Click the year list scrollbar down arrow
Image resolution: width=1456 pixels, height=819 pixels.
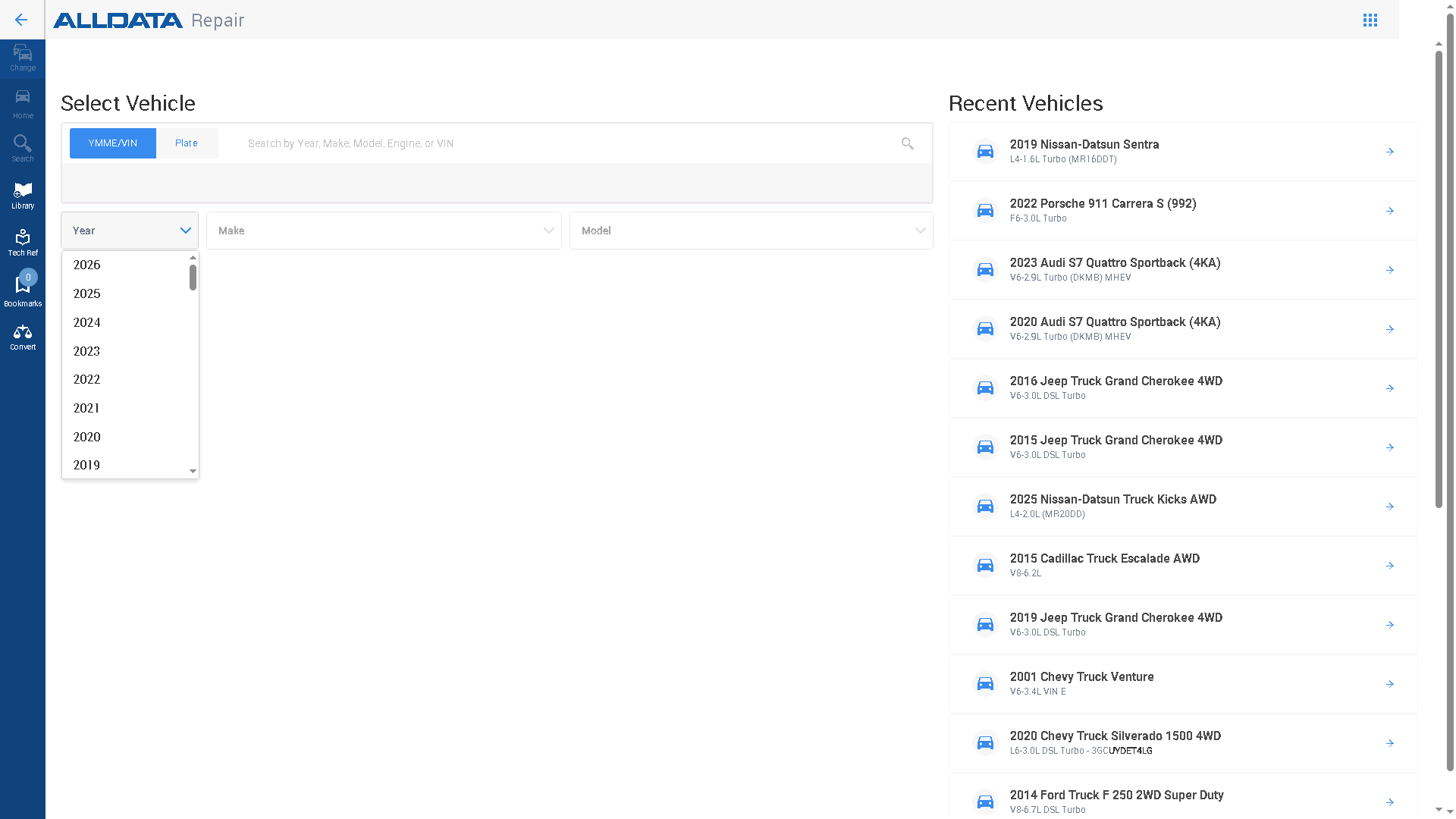pos(193,471)
